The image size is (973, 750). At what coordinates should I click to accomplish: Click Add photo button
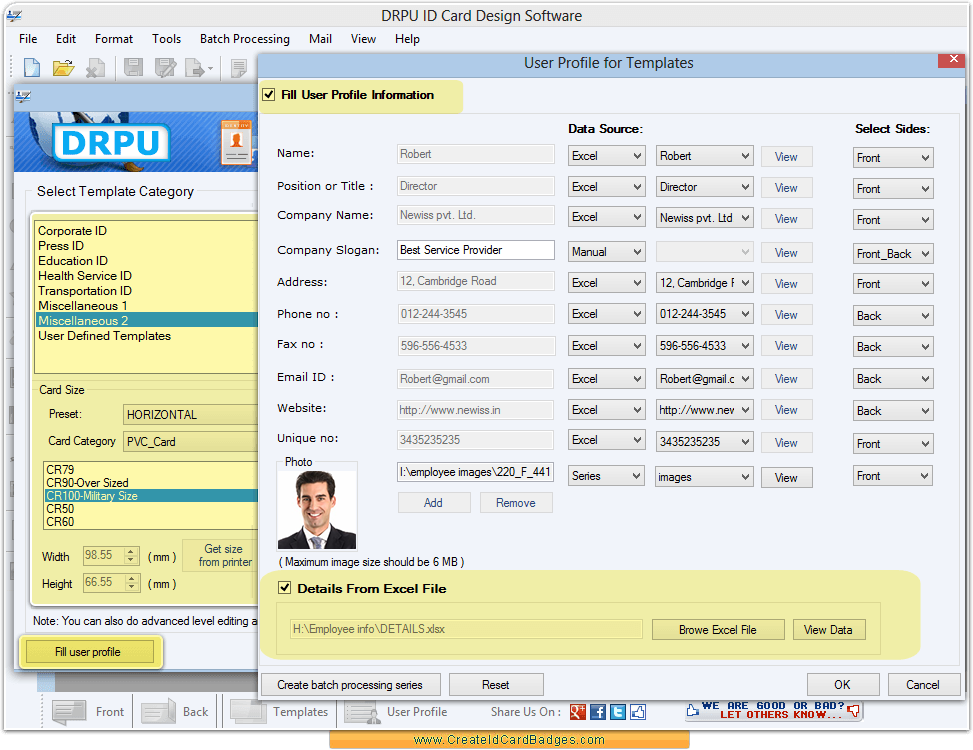[434, 502]
